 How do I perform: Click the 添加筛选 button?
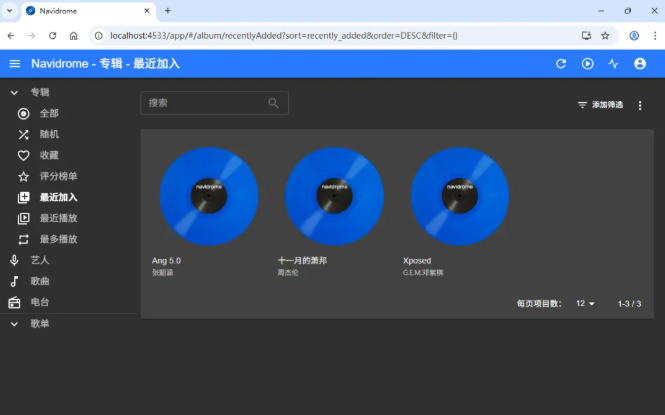(x=601, y=105)
